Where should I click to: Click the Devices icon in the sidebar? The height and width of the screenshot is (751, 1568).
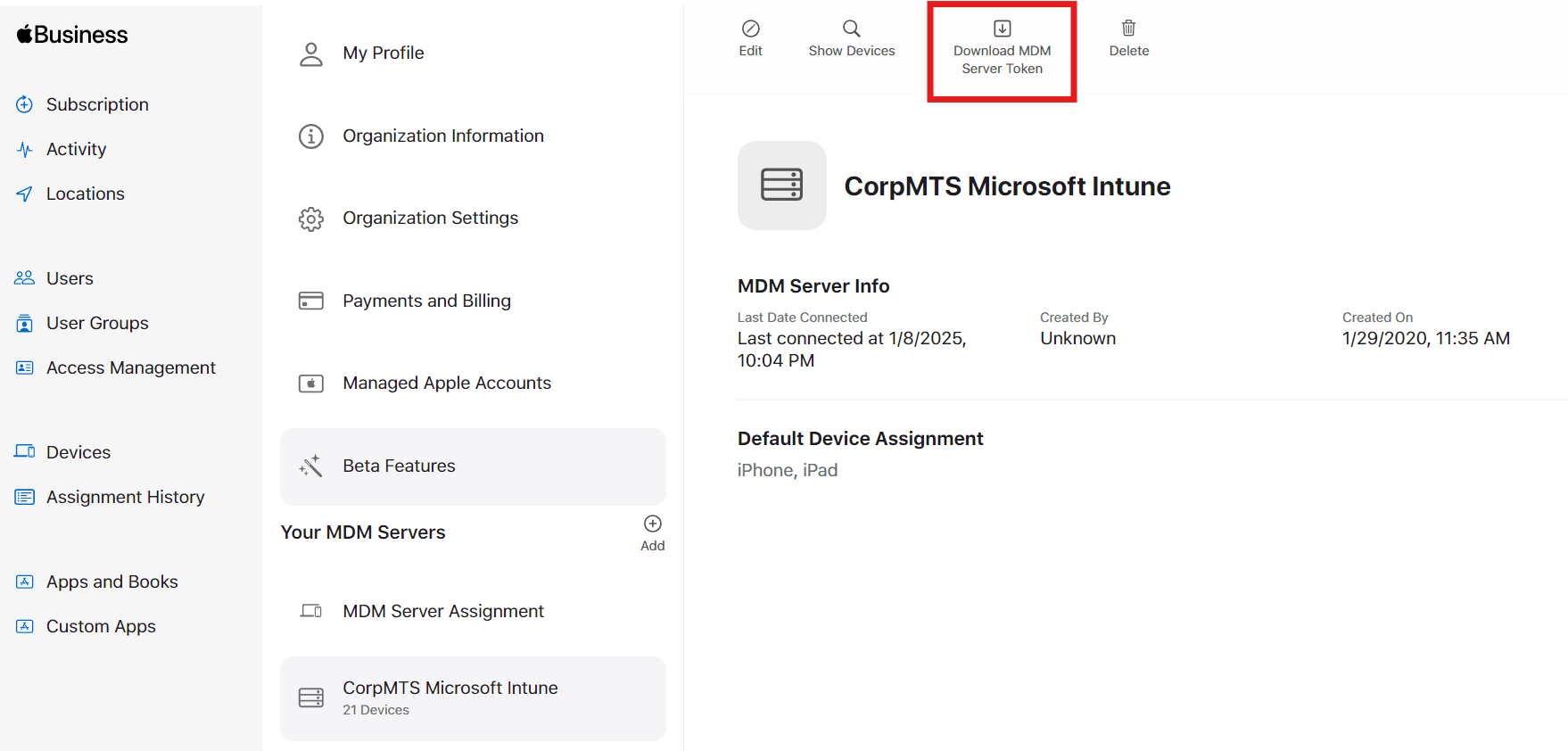(x=25, y=452)
